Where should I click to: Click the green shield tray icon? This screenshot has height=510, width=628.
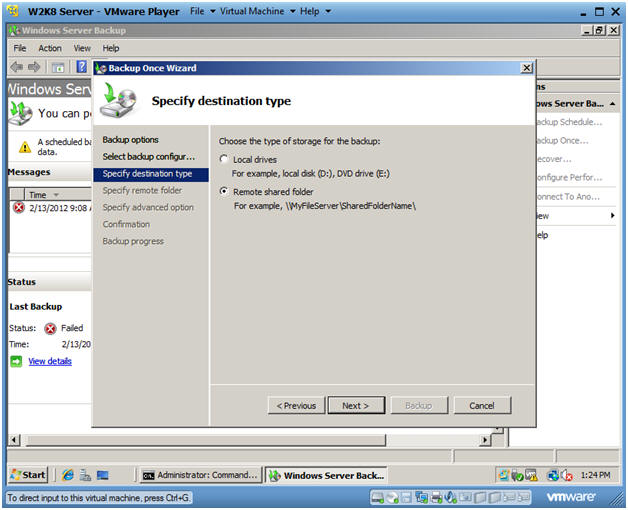coord(517,476)
